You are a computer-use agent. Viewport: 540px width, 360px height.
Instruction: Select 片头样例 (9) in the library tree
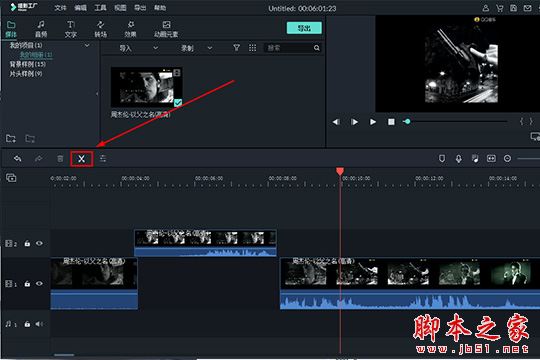pos(26,73)
